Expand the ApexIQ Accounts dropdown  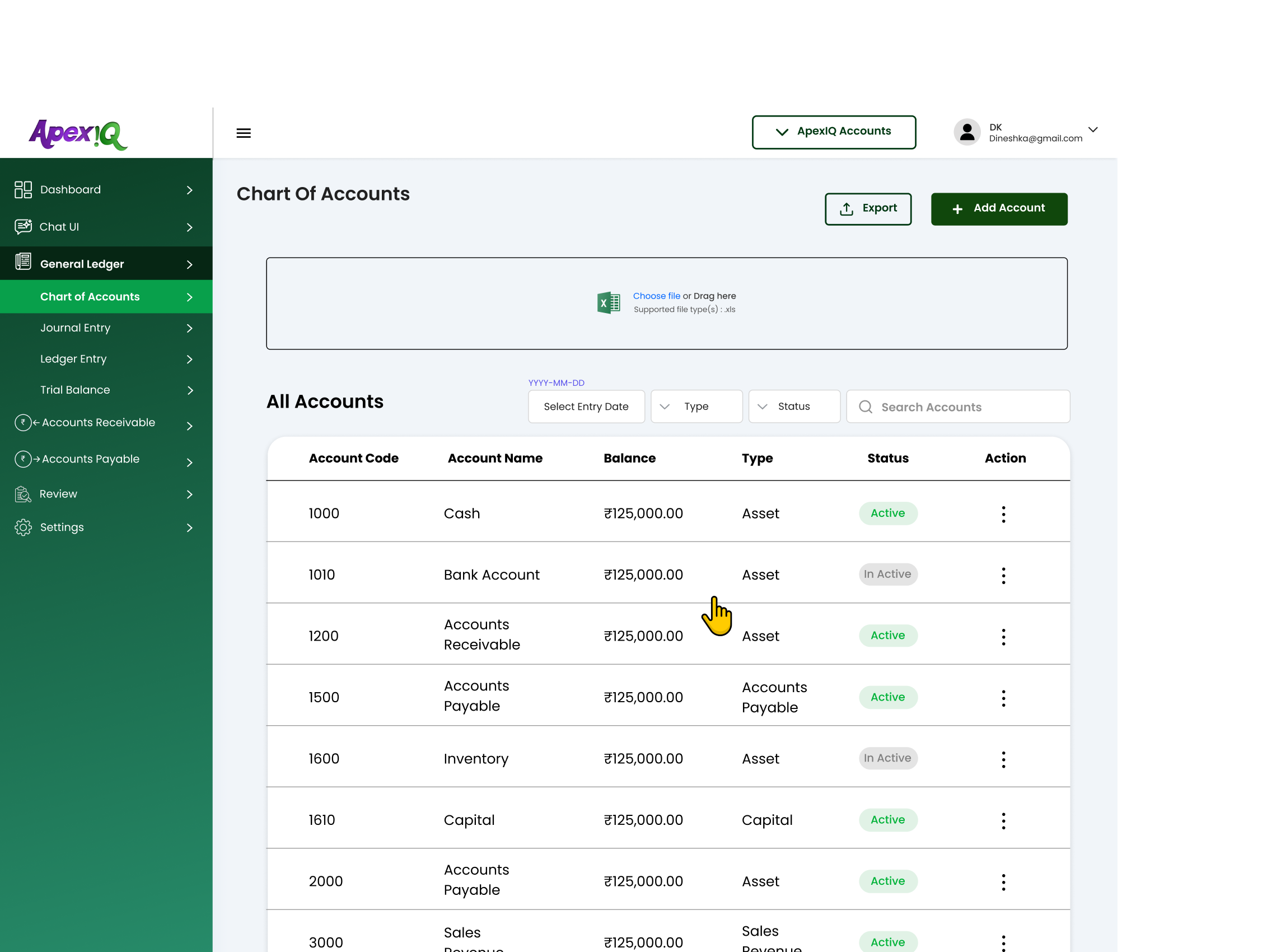834,132
